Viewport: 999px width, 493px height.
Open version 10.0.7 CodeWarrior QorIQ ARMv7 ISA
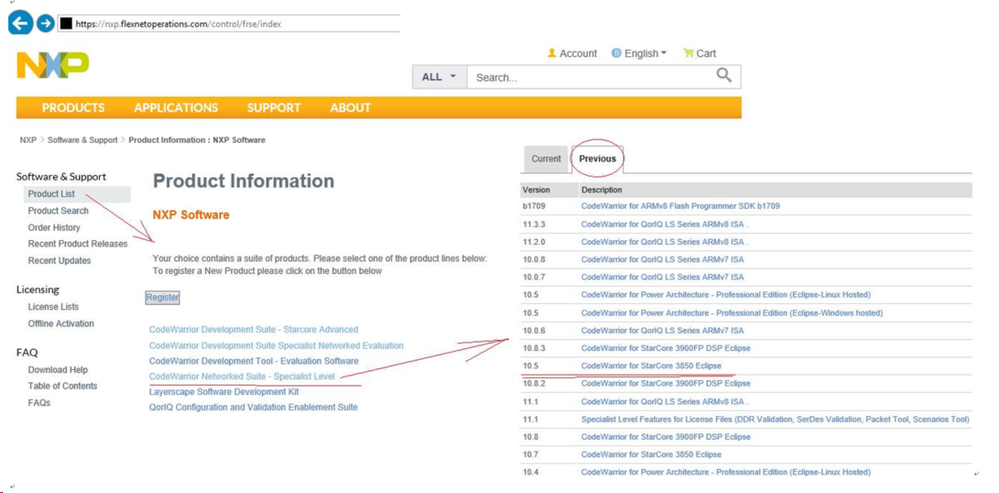663,277
